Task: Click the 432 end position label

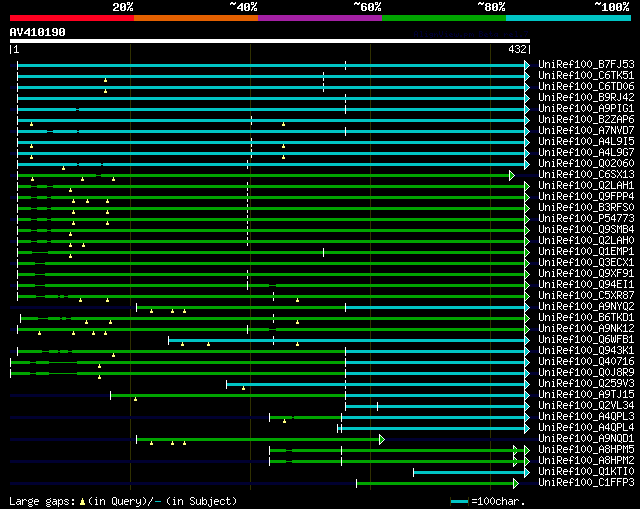Action: click(517, 49)
